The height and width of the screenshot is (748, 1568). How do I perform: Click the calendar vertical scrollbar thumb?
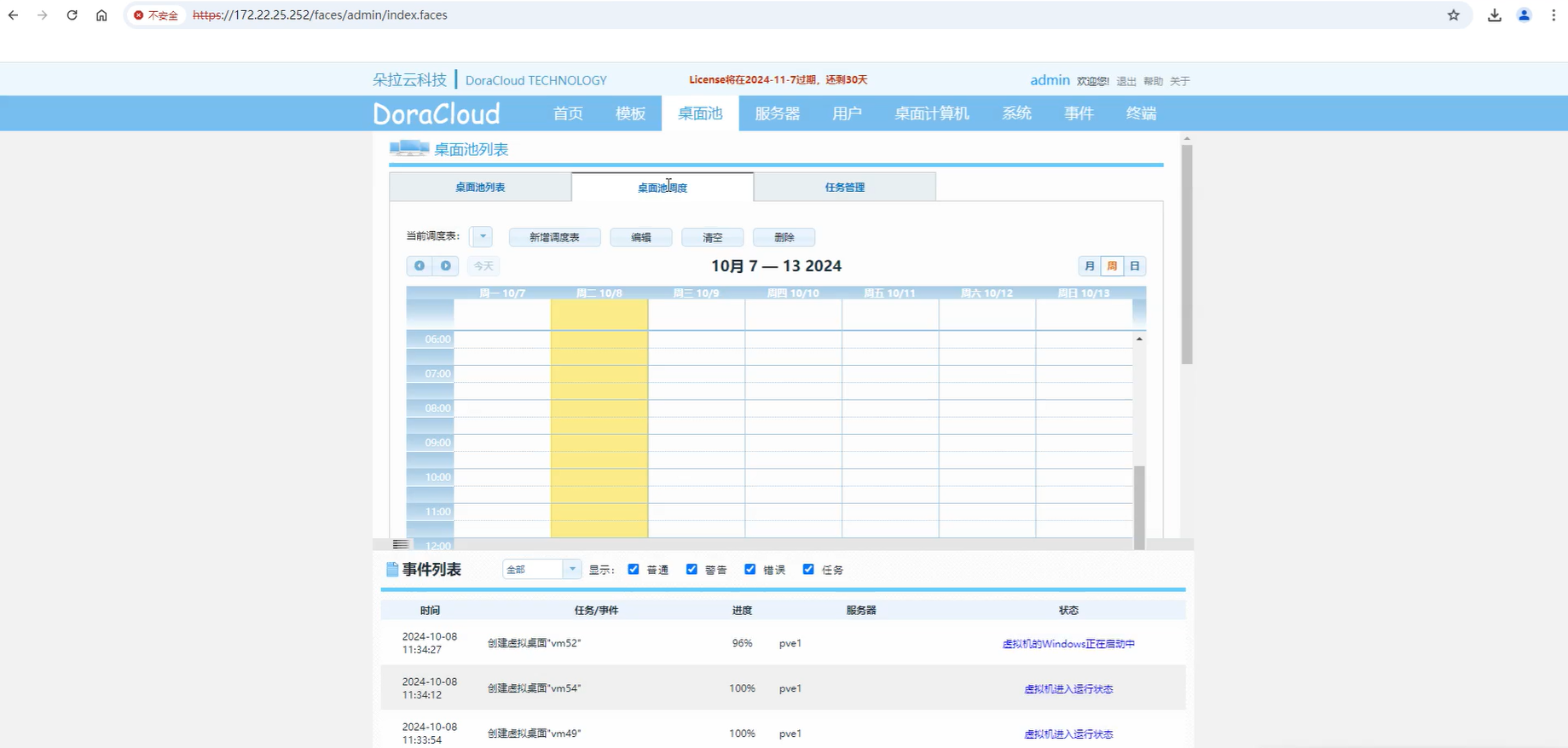click(x=1139, y=507)
